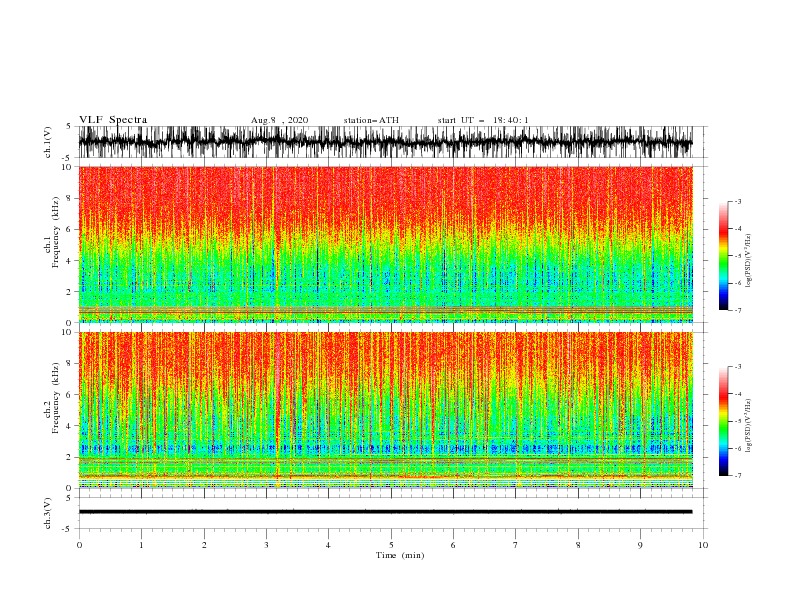Click the "Time (min)" axis title
Image resolution: width=792 pixels, height=612 pixels.
pos(400,555)
